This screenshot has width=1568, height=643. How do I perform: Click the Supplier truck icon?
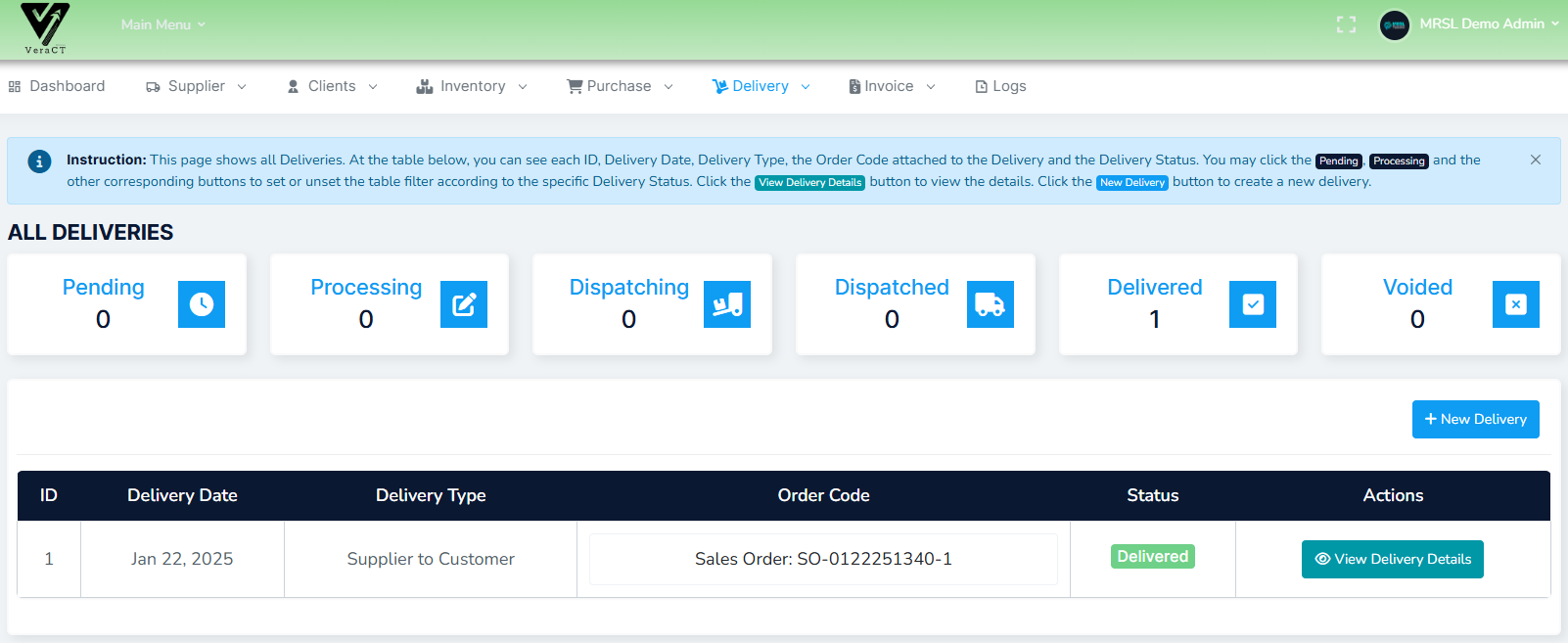point(153,87)
